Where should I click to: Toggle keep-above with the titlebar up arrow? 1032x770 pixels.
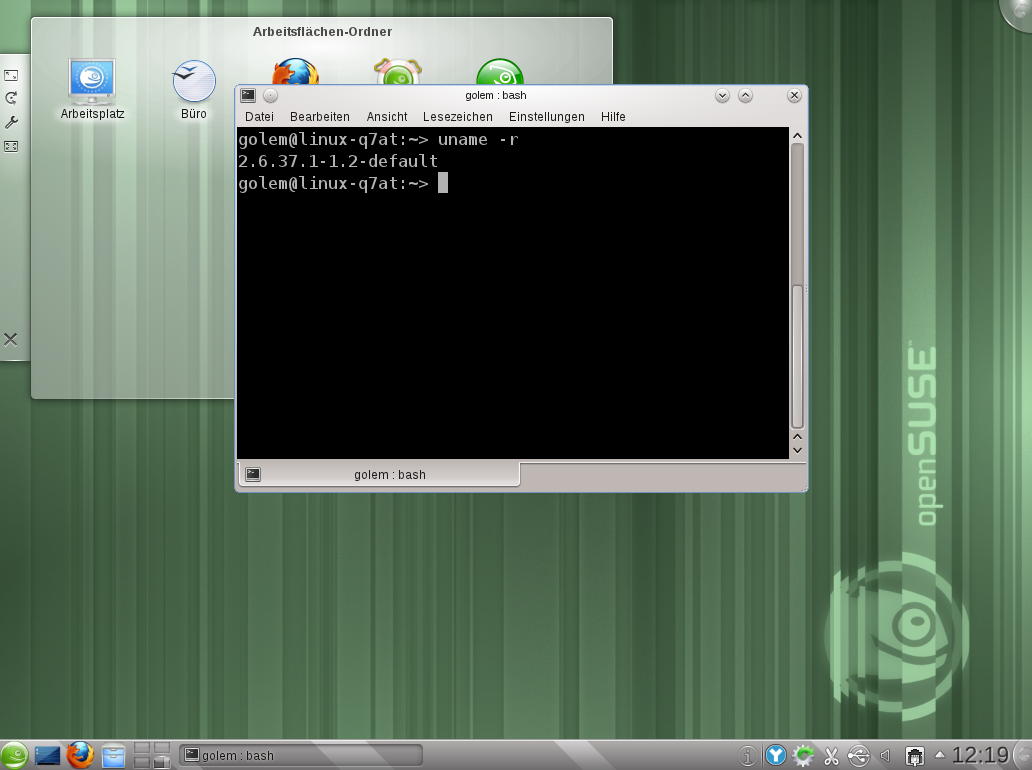[x=745, y=95]
